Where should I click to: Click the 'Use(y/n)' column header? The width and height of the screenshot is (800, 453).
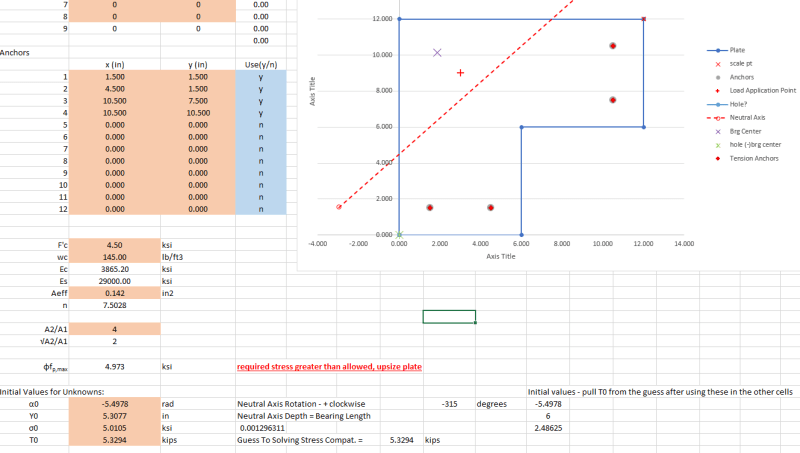coord(261,65)
